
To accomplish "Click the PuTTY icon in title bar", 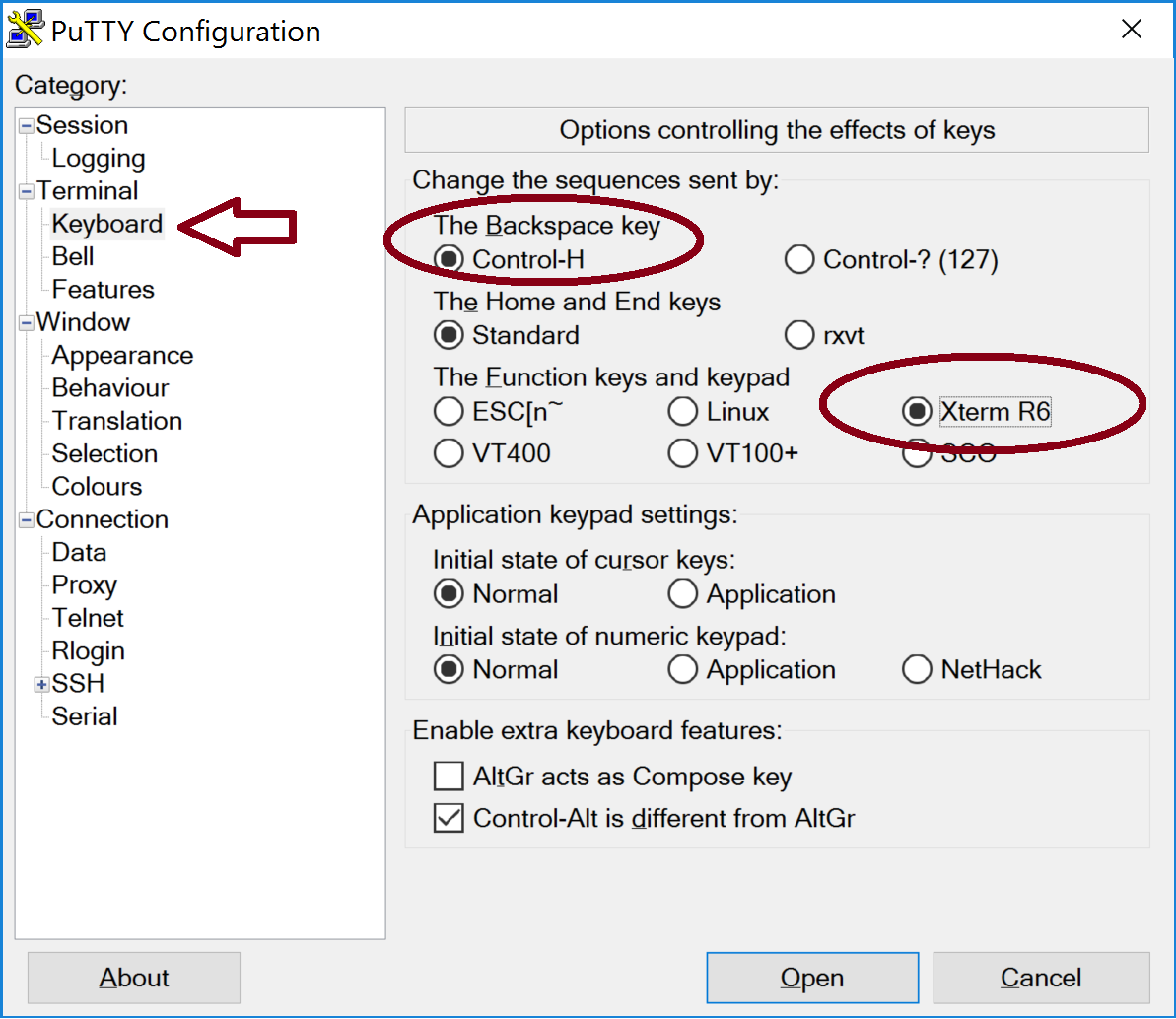I will [x=25, y=30].
